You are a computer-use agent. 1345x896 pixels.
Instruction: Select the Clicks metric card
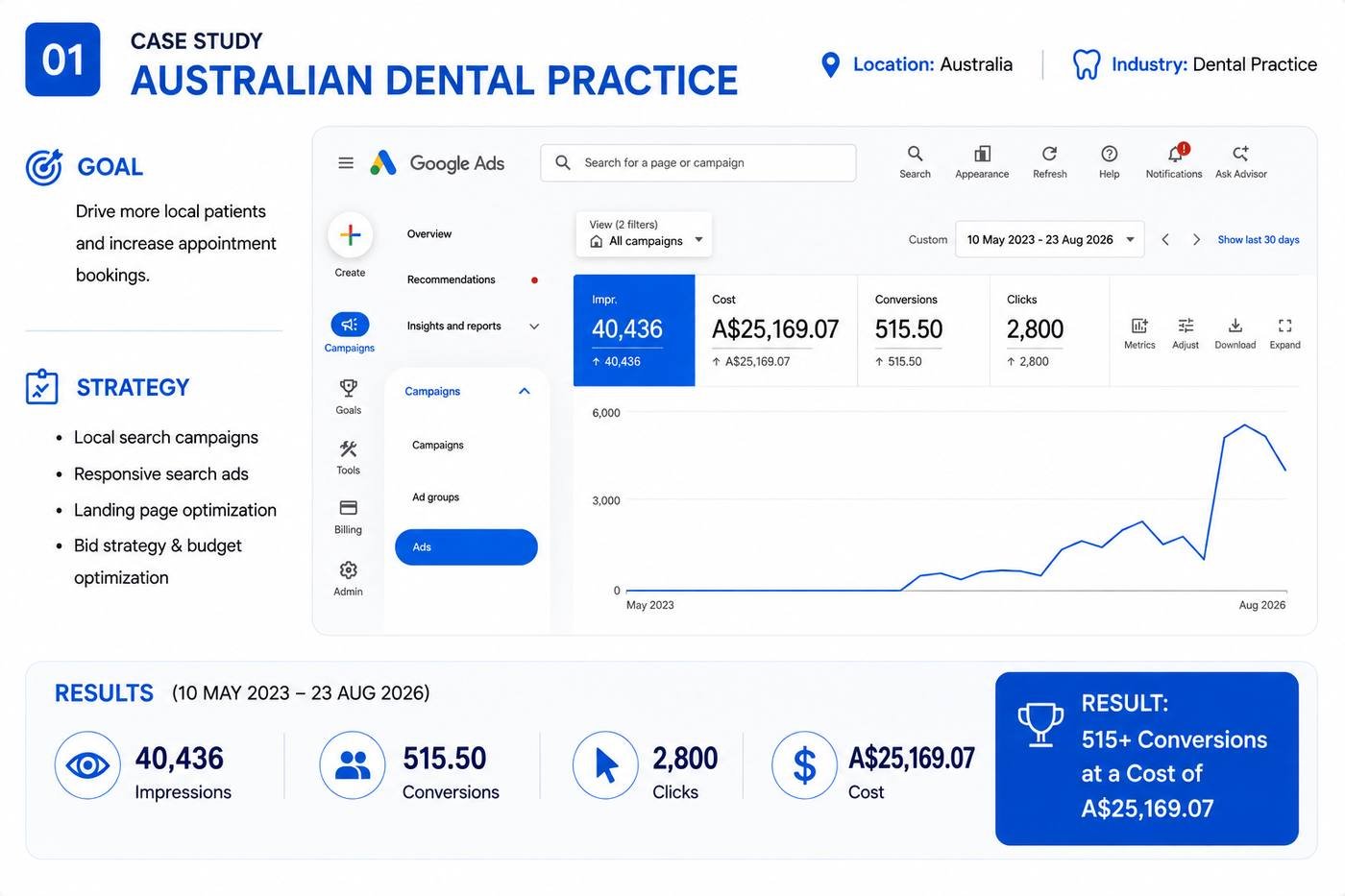tap(1049, 330)
